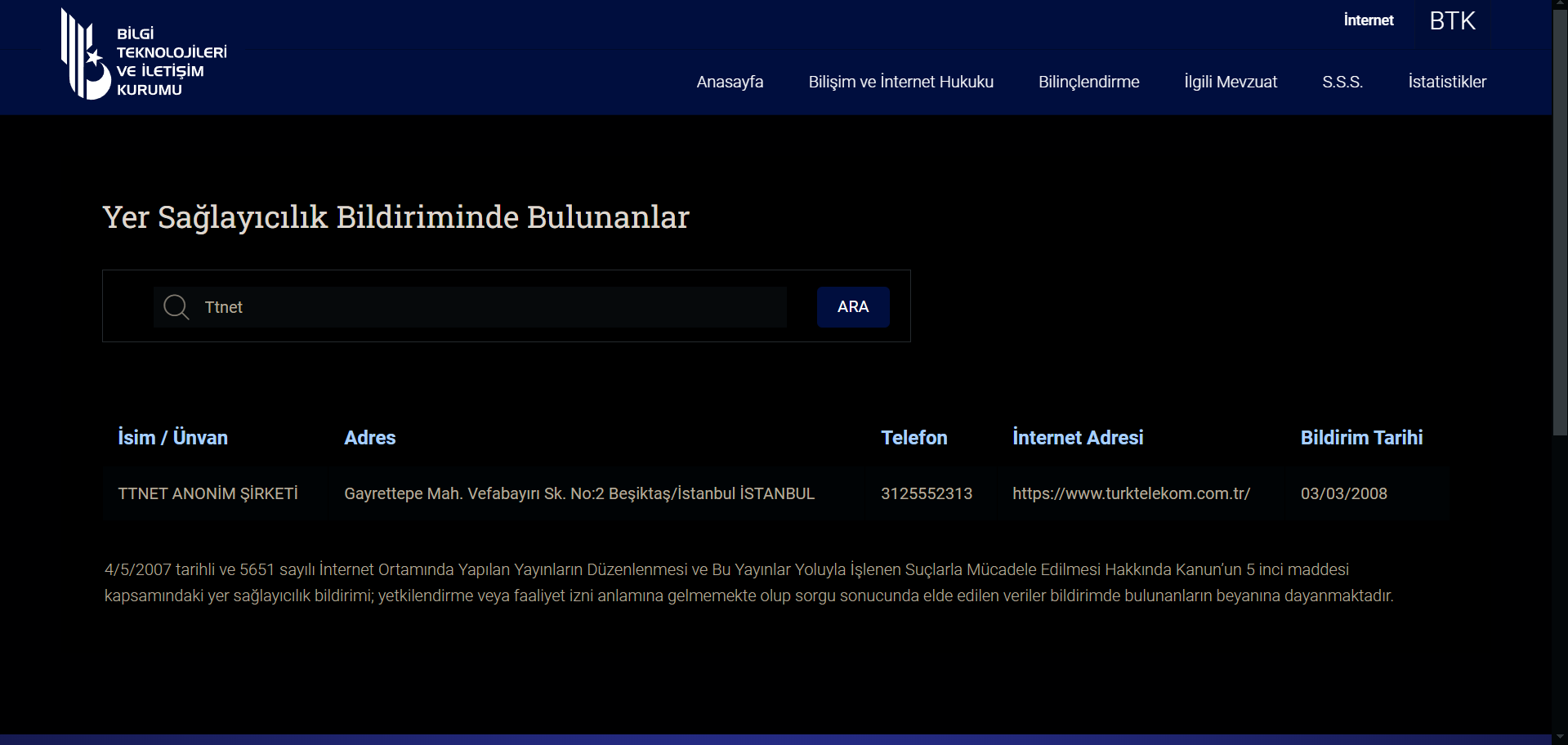
Task: Open the turktelekom.com.tr internet address
Action: coord(1131,493)
